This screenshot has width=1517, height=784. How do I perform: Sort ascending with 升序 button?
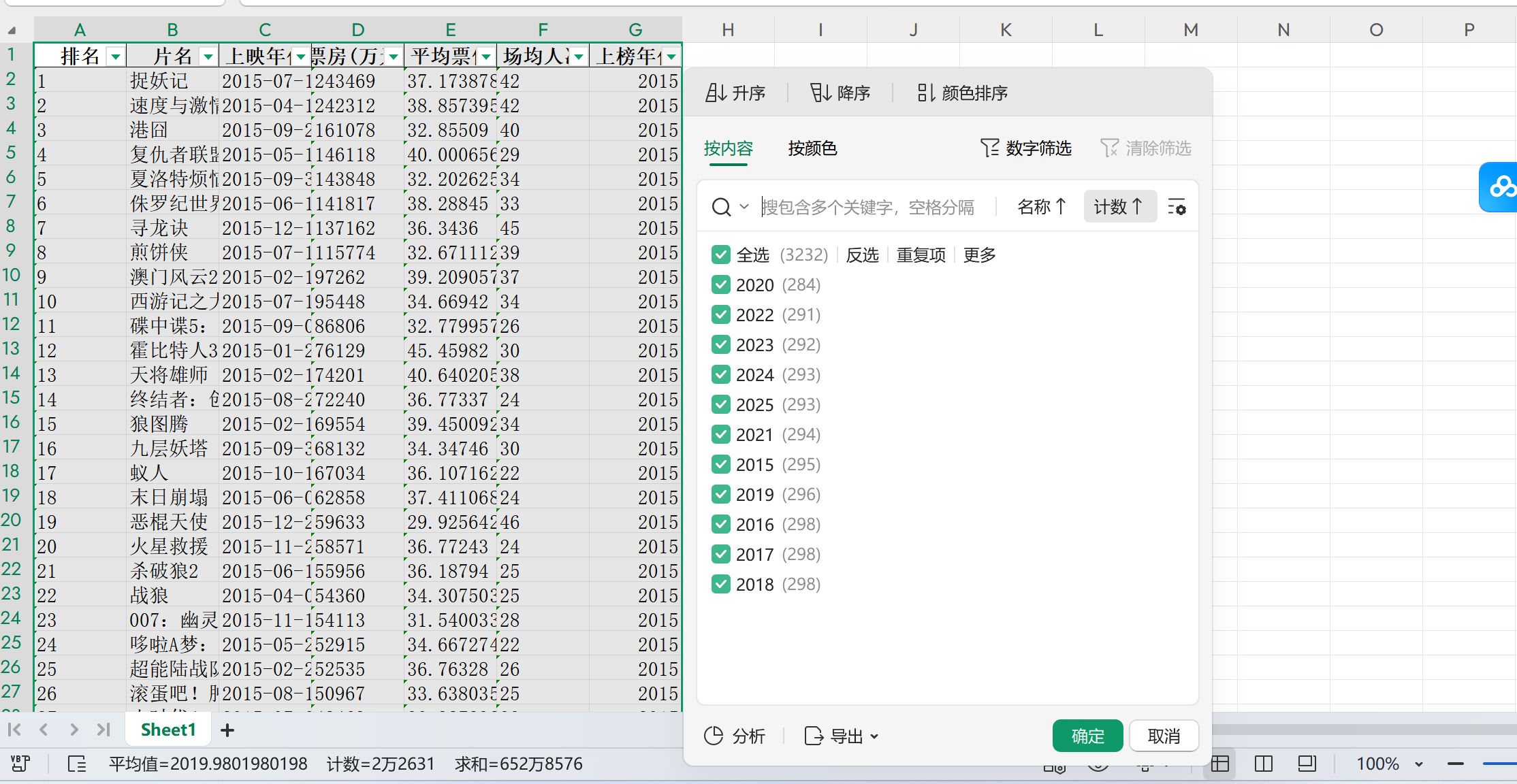[x=735, y=93]
